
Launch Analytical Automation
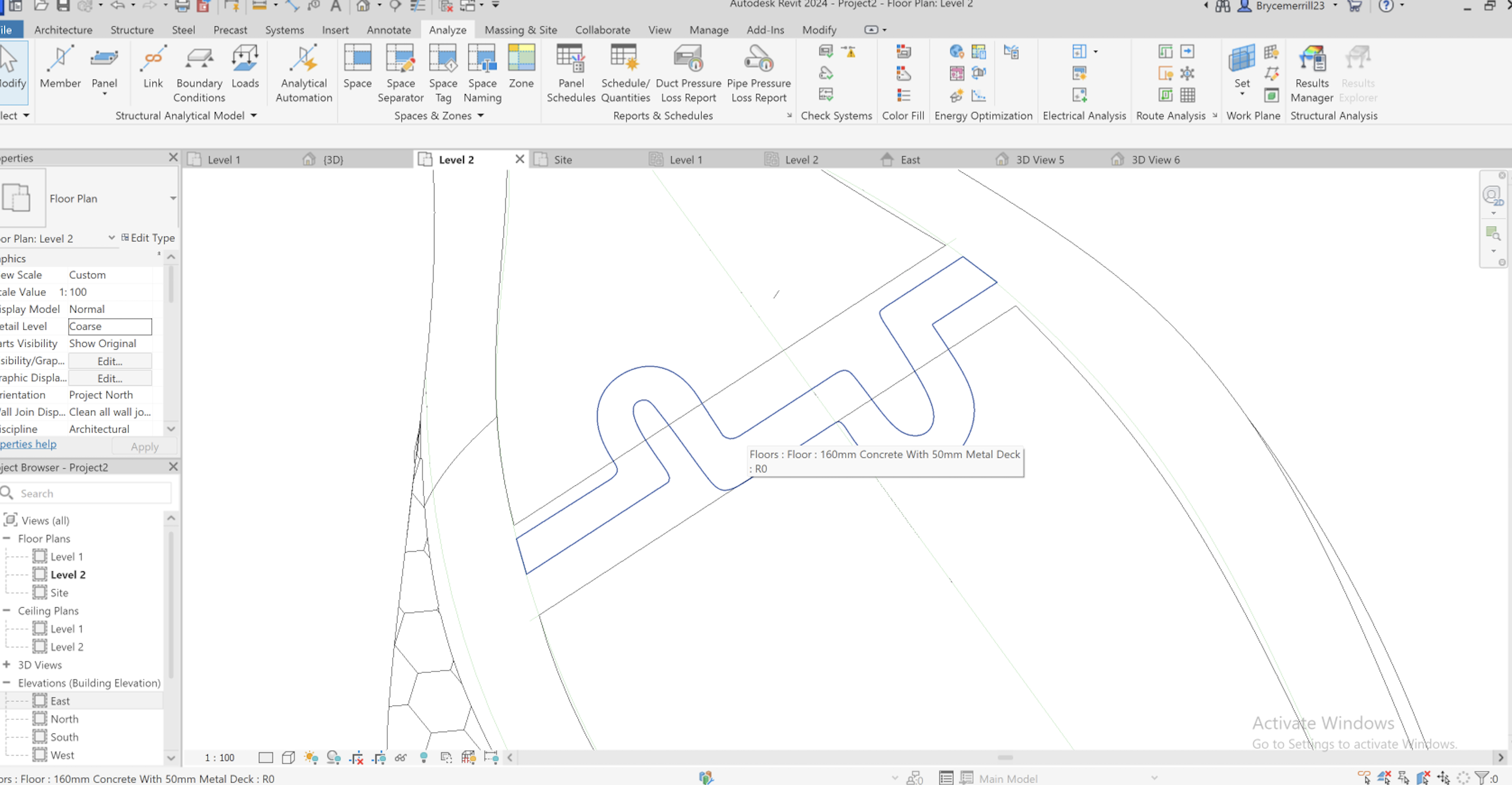point(303,74)
